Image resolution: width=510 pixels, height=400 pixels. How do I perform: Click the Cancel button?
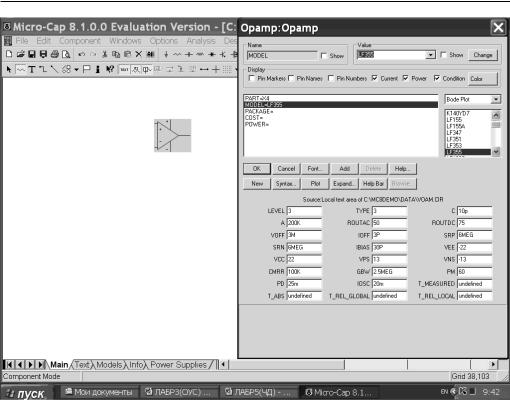(286, 169)
